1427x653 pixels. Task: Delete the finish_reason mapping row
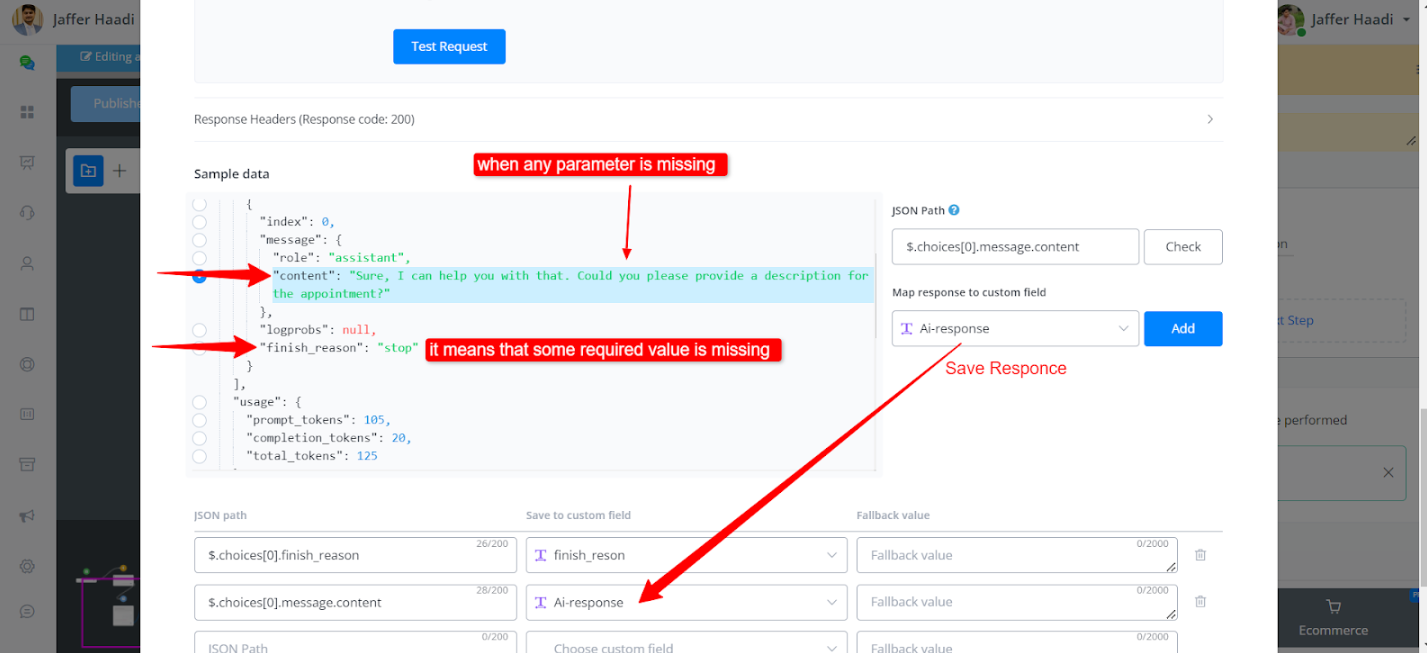(x=1200, y=555)
